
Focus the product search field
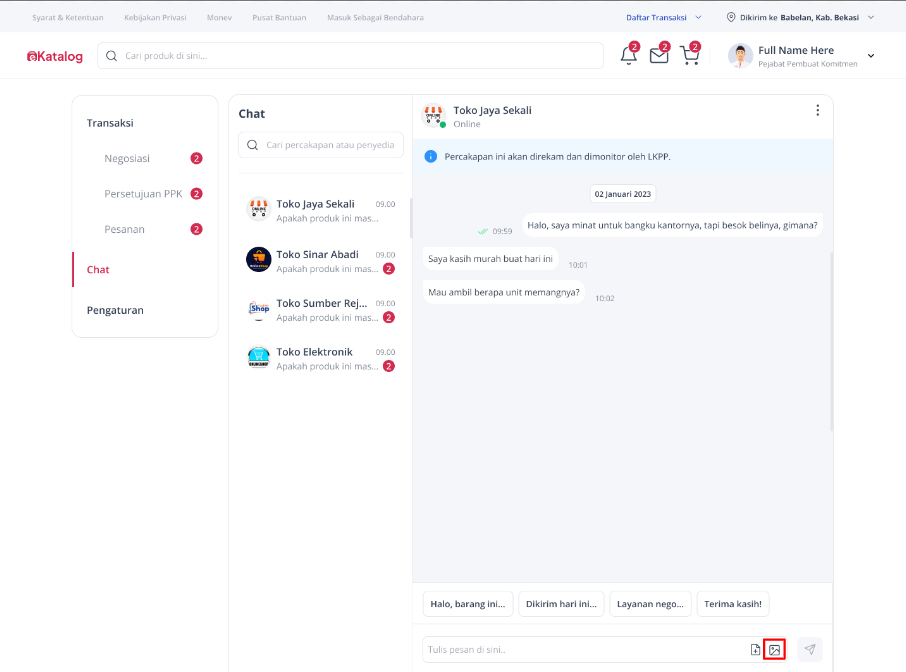tap(350, 55)
